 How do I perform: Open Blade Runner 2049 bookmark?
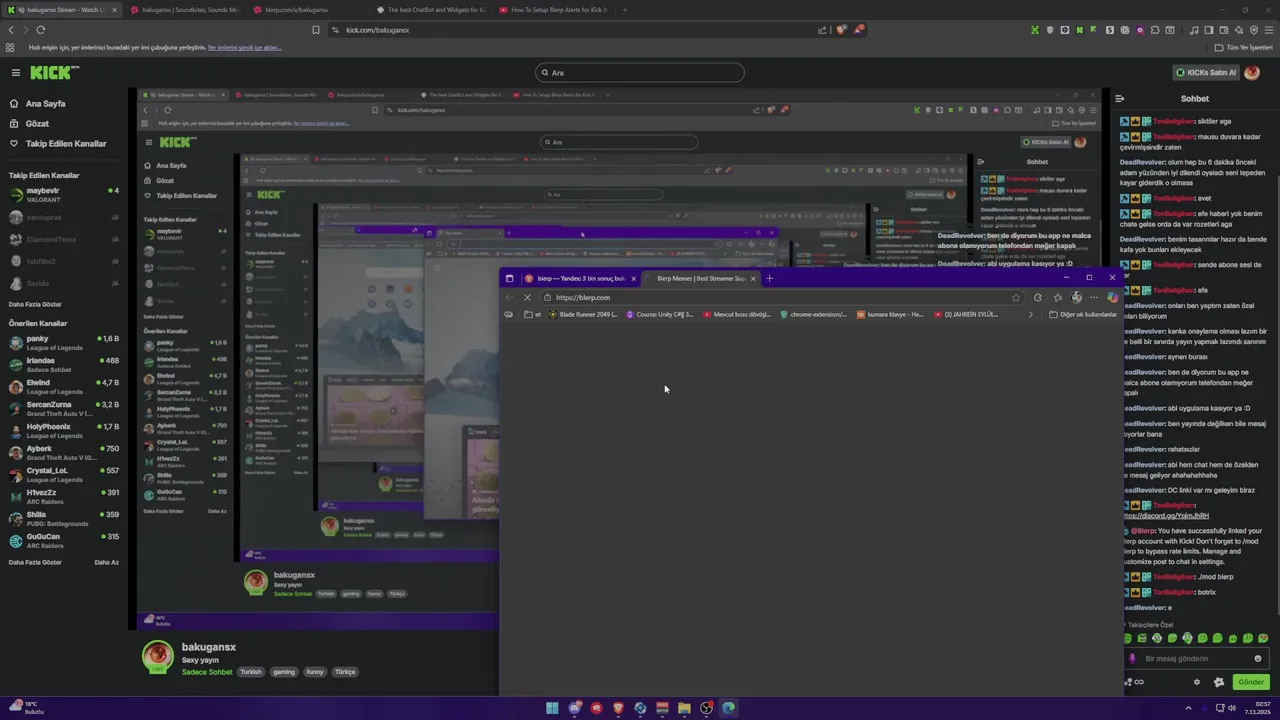[583, 314]
